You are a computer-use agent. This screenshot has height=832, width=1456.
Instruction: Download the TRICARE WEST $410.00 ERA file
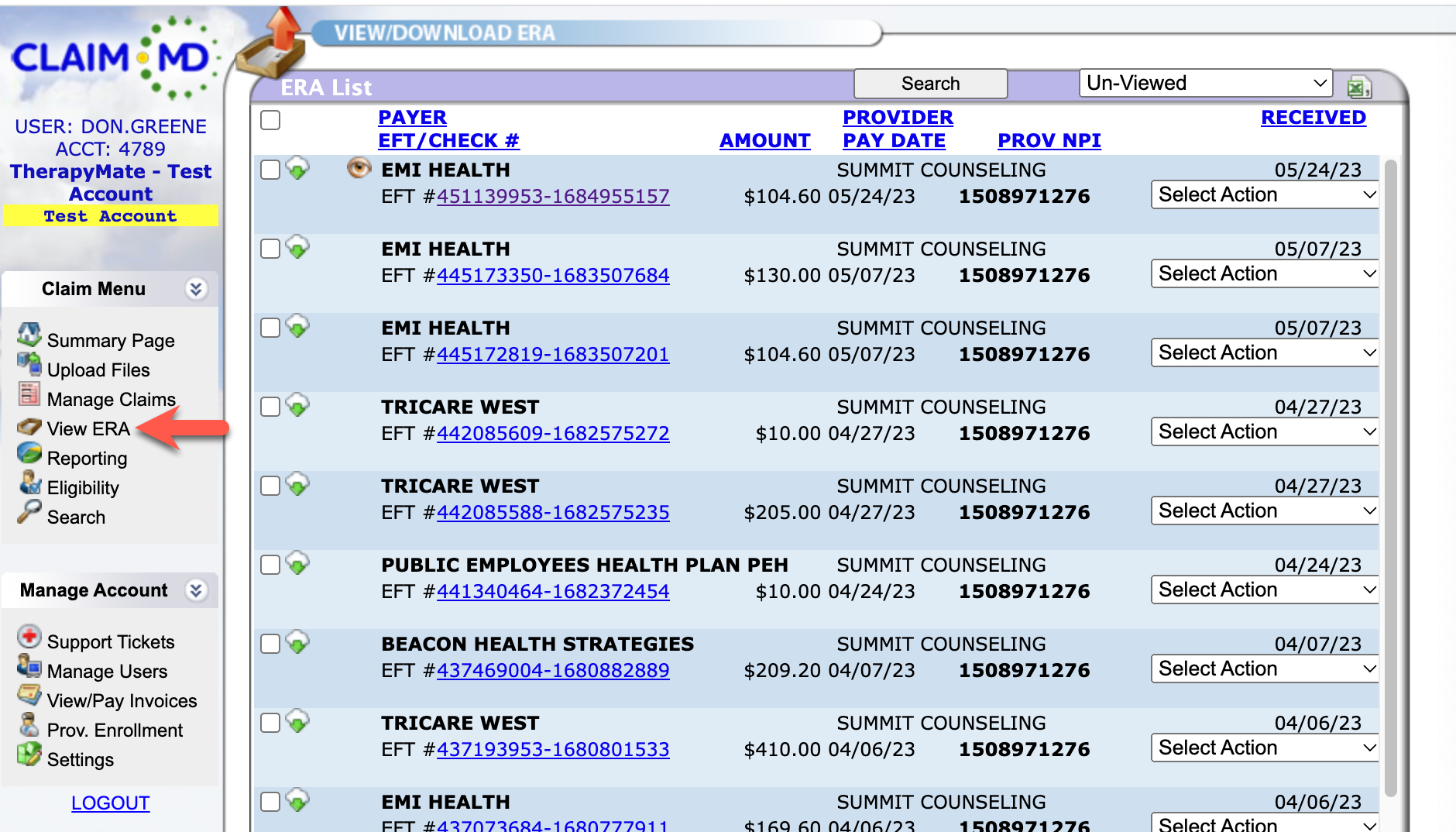tap(300, 721)
